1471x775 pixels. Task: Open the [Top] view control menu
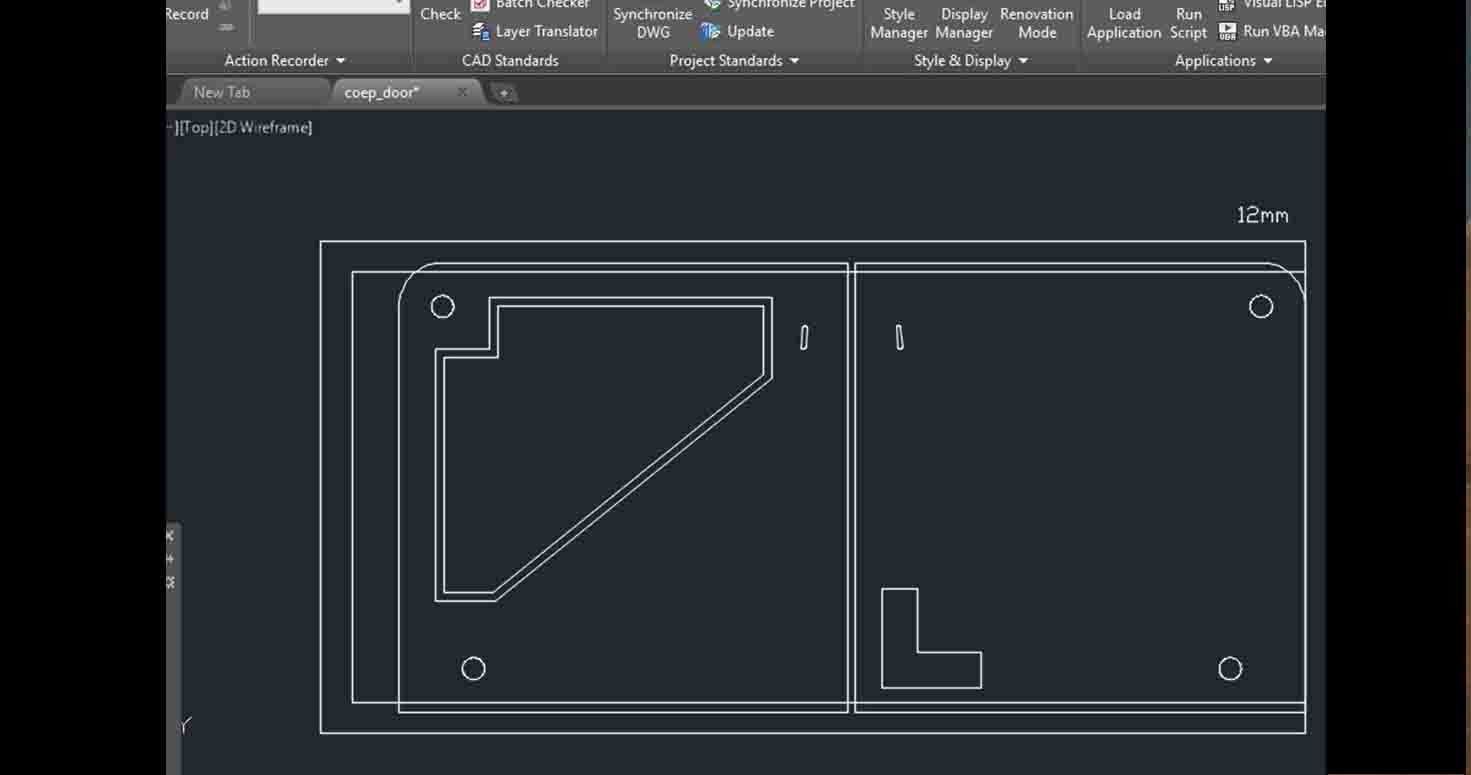[195, 128]
